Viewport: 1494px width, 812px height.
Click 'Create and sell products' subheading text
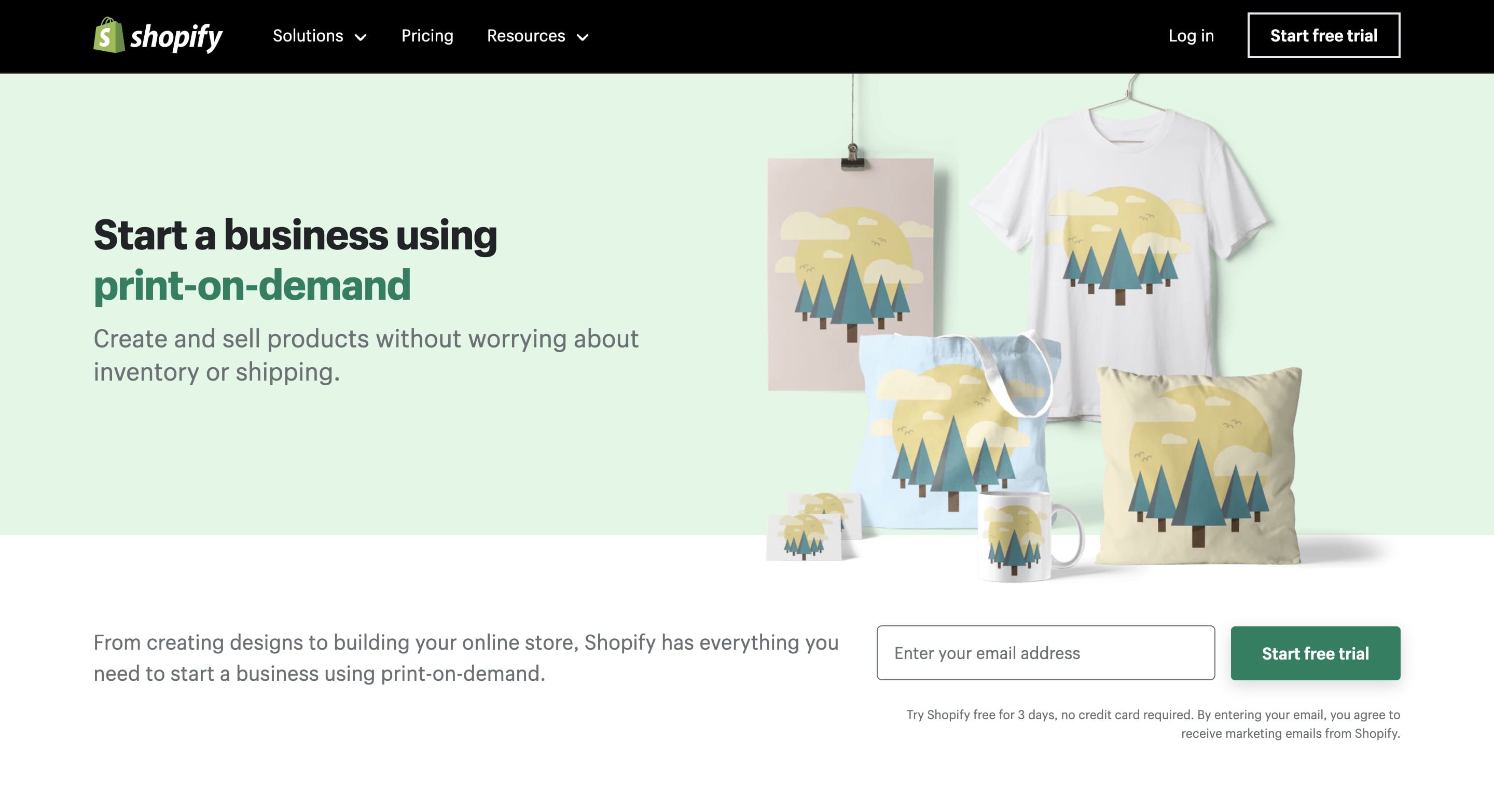coord(366,355)
